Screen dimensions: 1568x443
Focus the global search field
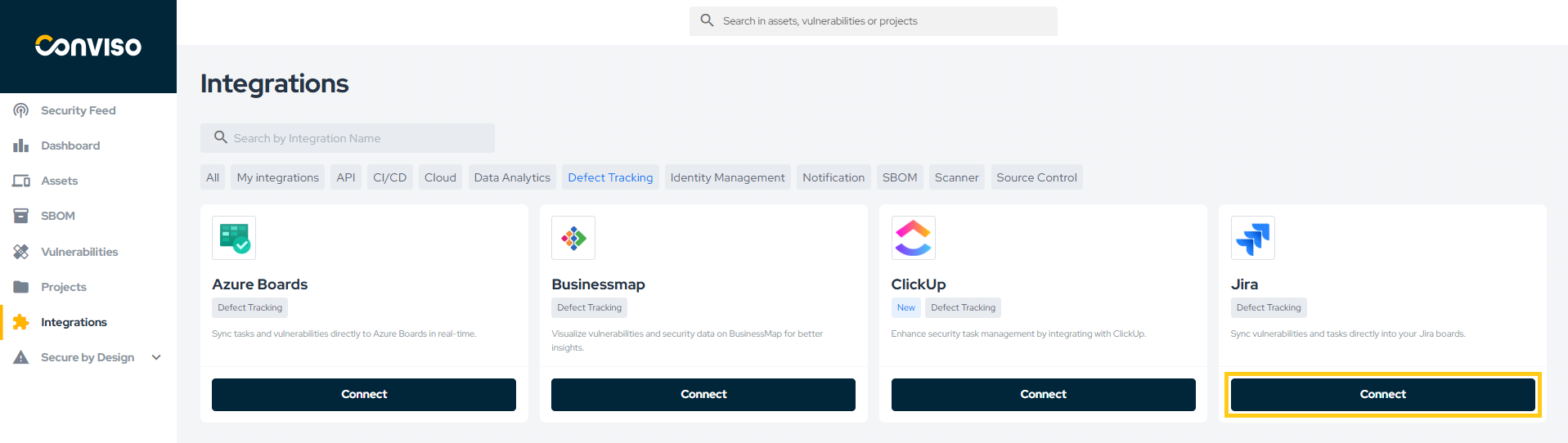pyautogui.click(x=874, y=21)
